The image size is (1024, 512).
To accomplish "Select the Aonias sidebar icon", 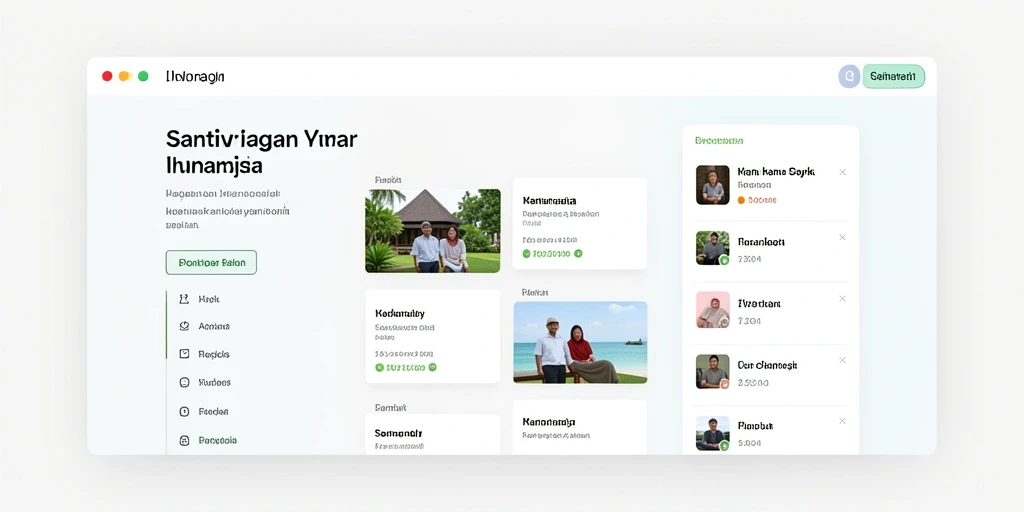I will tap(184, 326).
